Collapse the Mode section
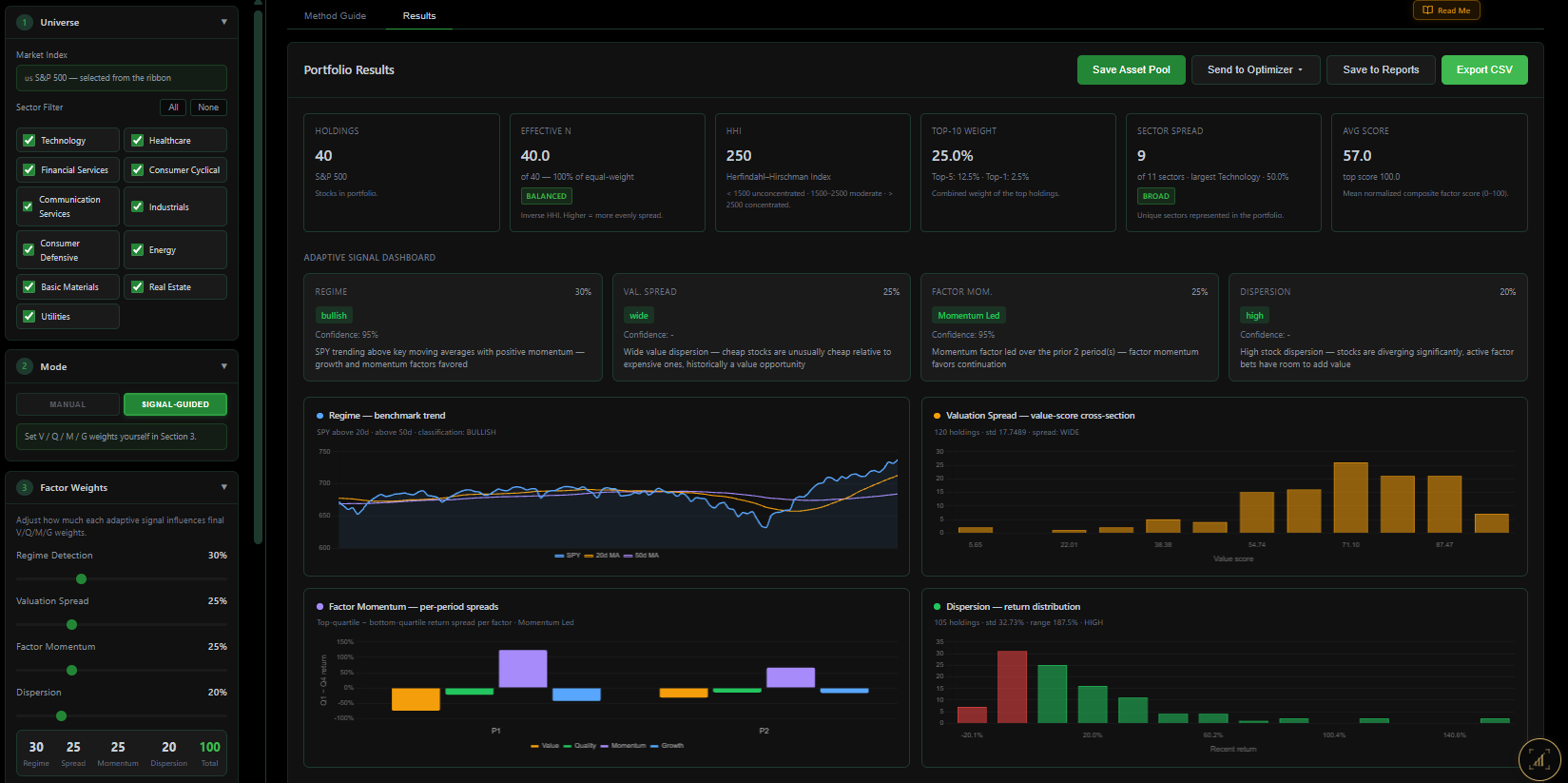 click(x=224, y=366)
